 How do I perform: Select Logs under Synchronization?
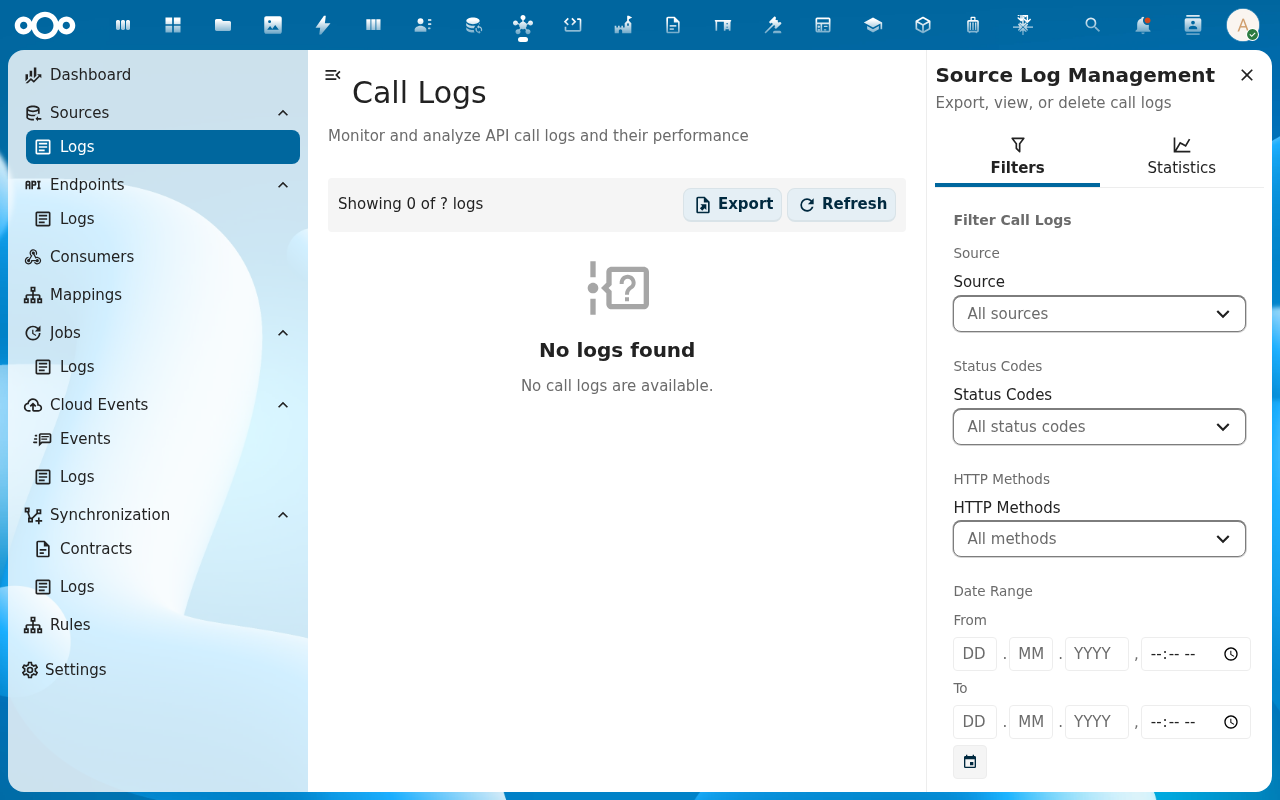tap(163, 587)
